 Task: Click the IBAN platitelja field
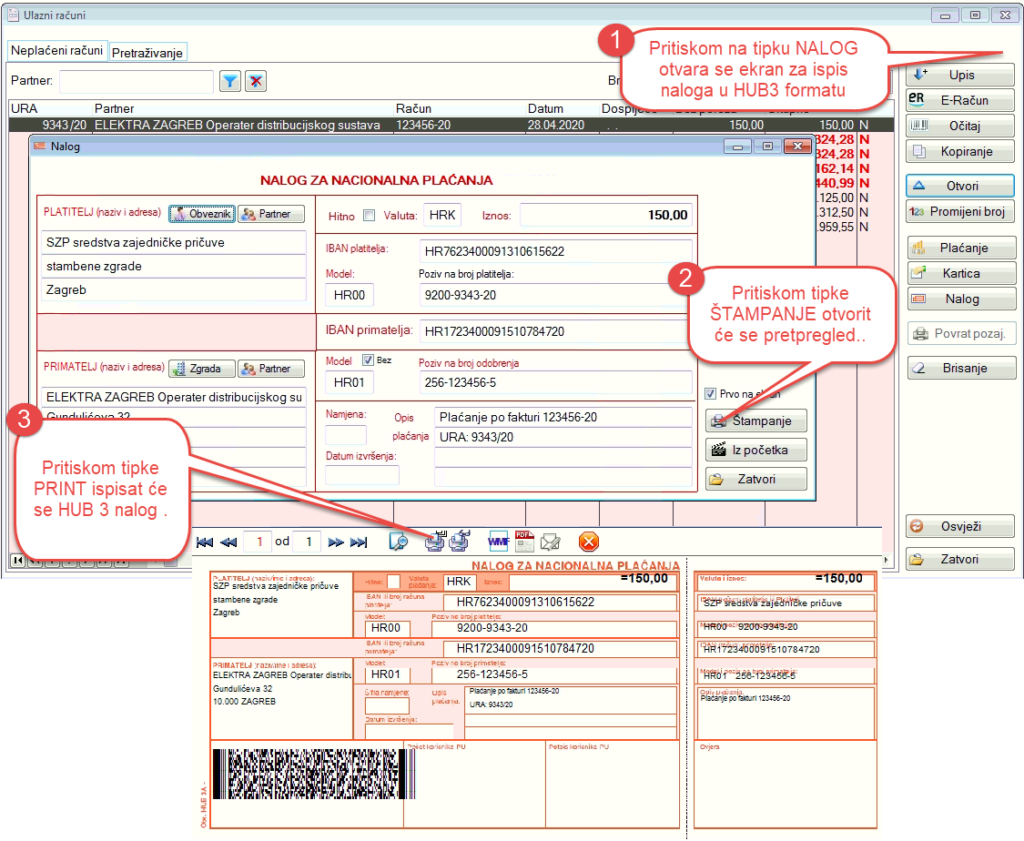555,251
